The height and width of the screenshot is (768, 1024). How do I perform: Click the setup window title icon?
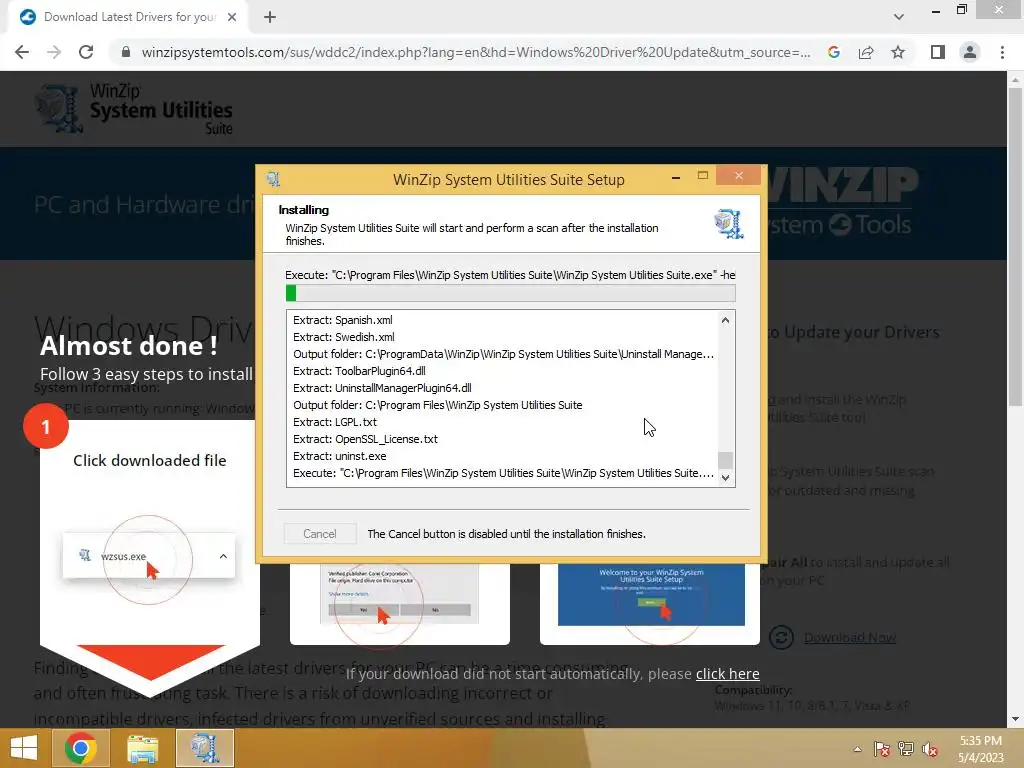274,179
